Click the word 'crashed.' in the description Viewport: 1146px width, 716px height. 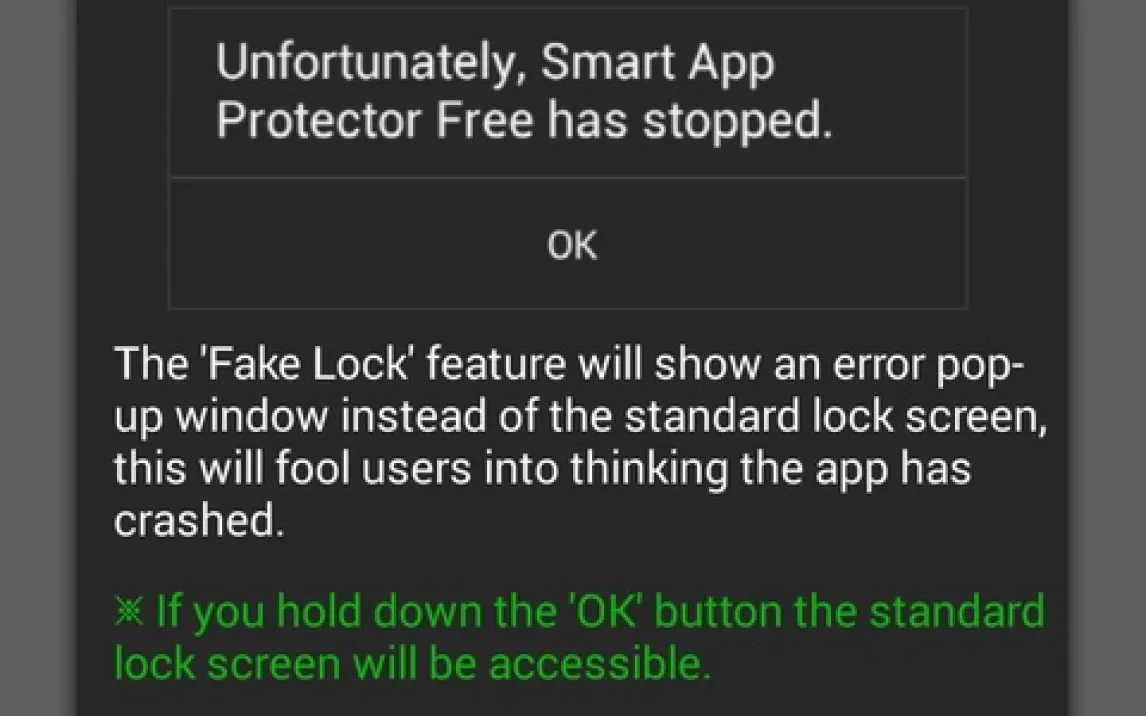[x=199, y=520]
